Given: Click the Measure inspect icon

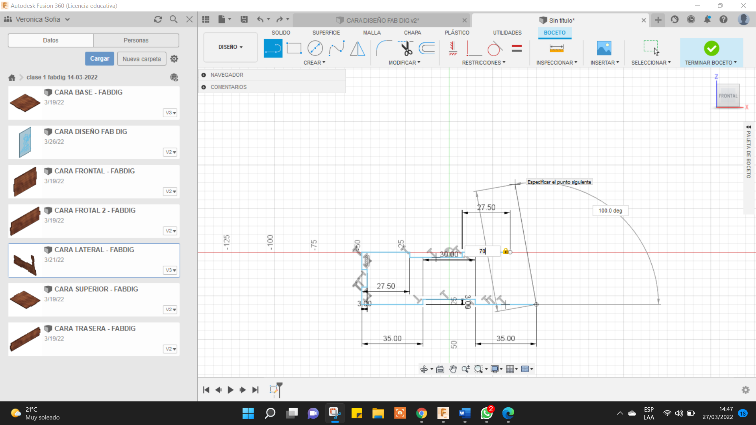Looking at the screenshot, I should 556,48.
